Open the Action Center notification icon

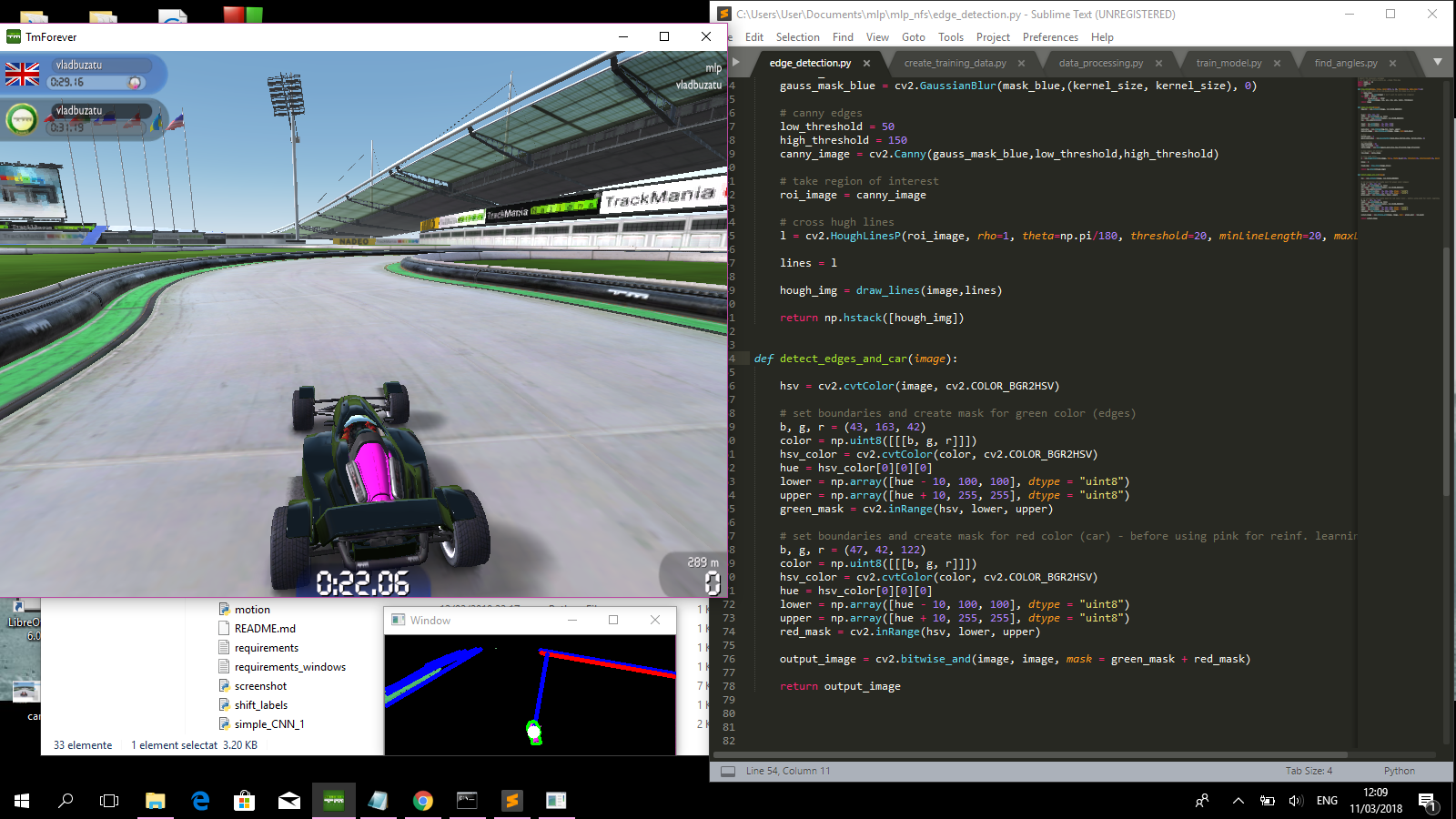(1426, 801)
